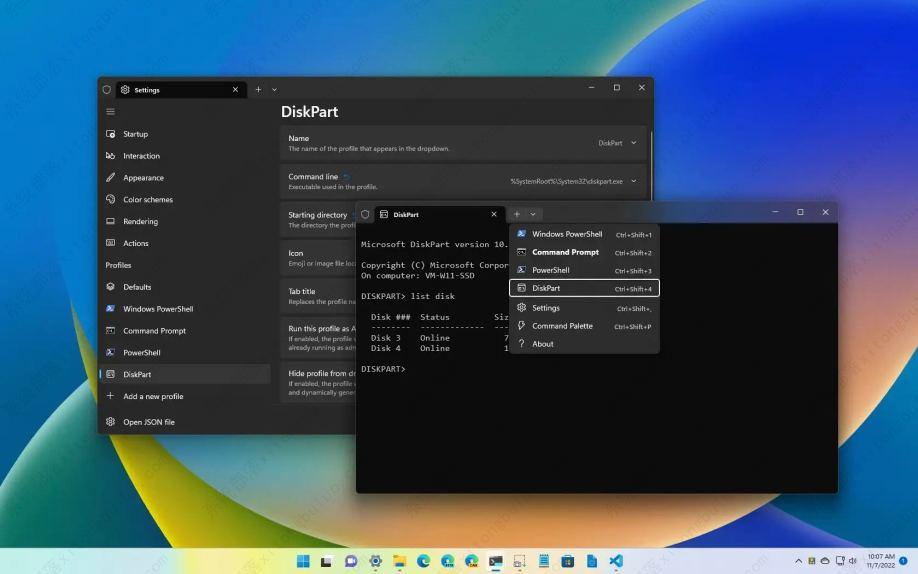Click the plus new tab button beside Settings tab
The width and height of the screenshot is (918, 574).
(258, 89)
